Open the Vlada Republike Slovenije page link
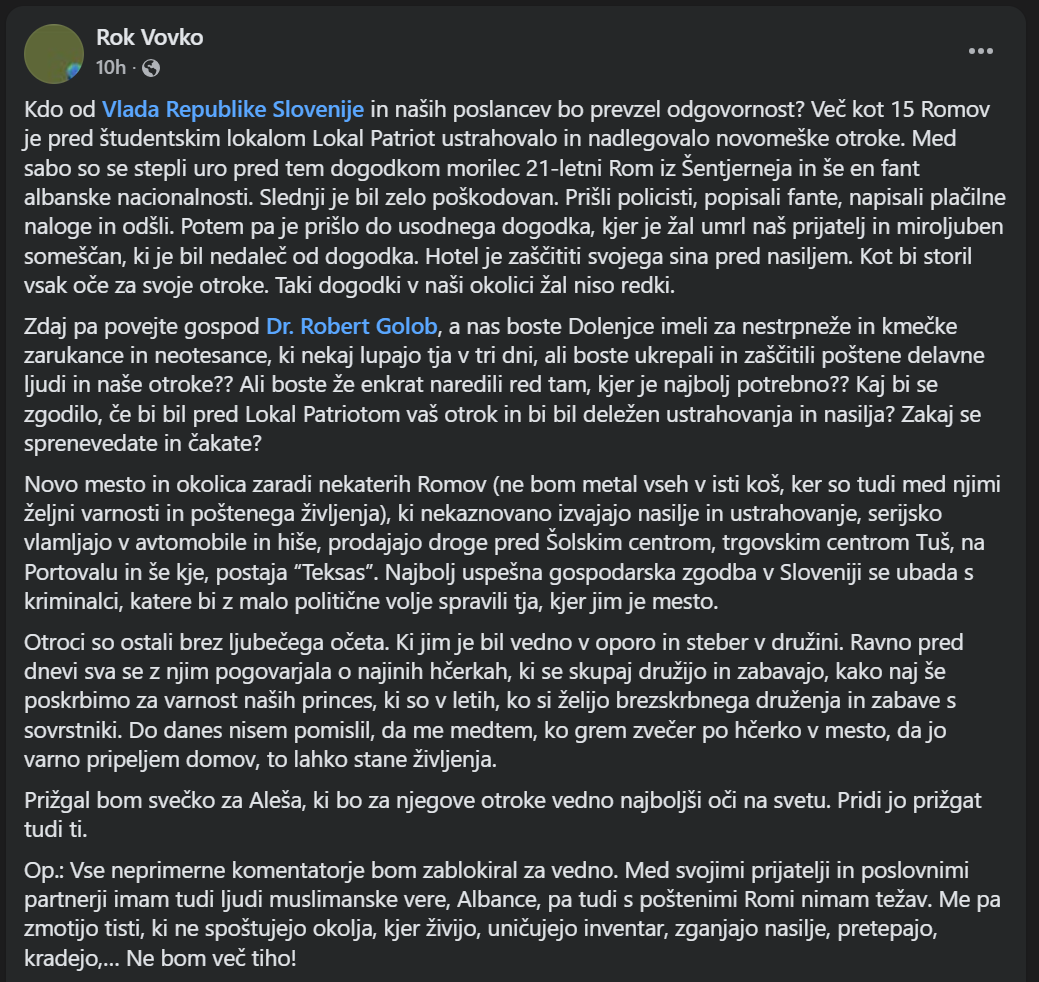The width and height of the screenshot is (1039, 982). 232,107
